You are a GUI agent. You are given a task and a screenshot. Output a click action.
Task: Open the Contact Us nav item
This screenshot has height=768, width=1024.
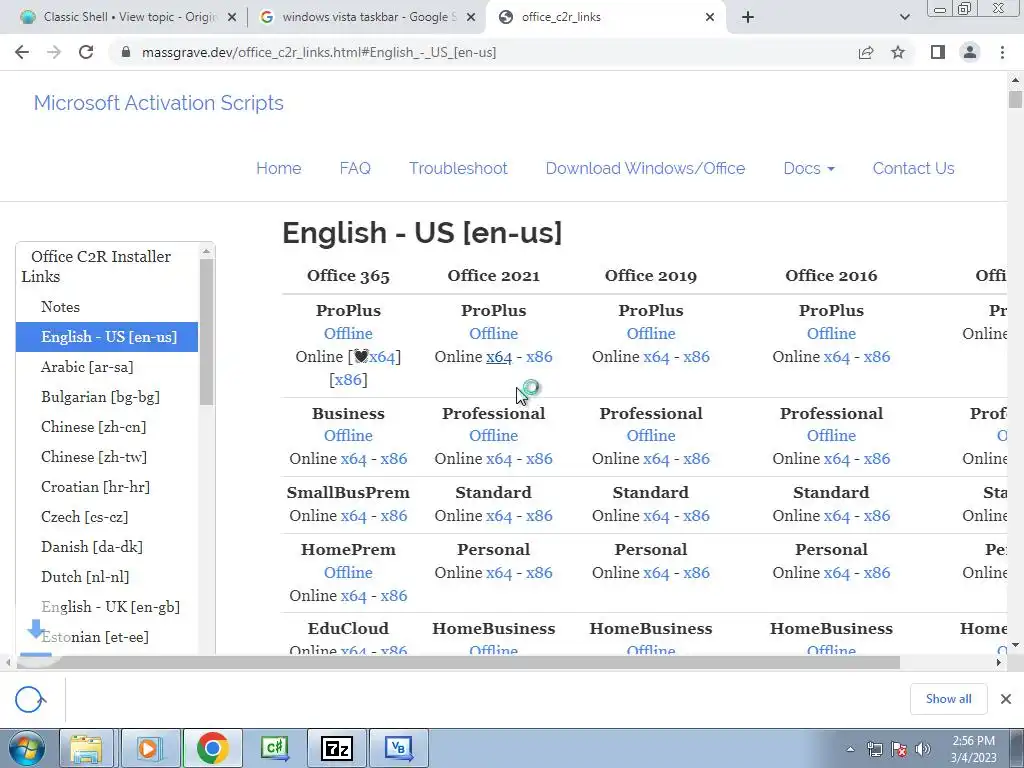tap(913, 168)
